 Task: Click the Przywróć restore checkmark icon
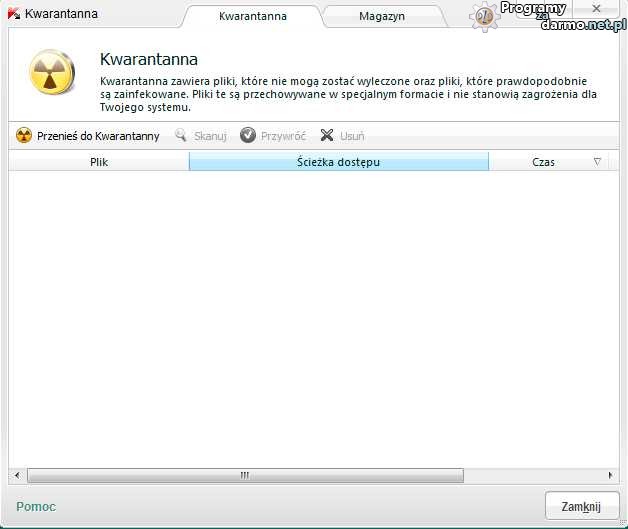(x=248, y=136)
